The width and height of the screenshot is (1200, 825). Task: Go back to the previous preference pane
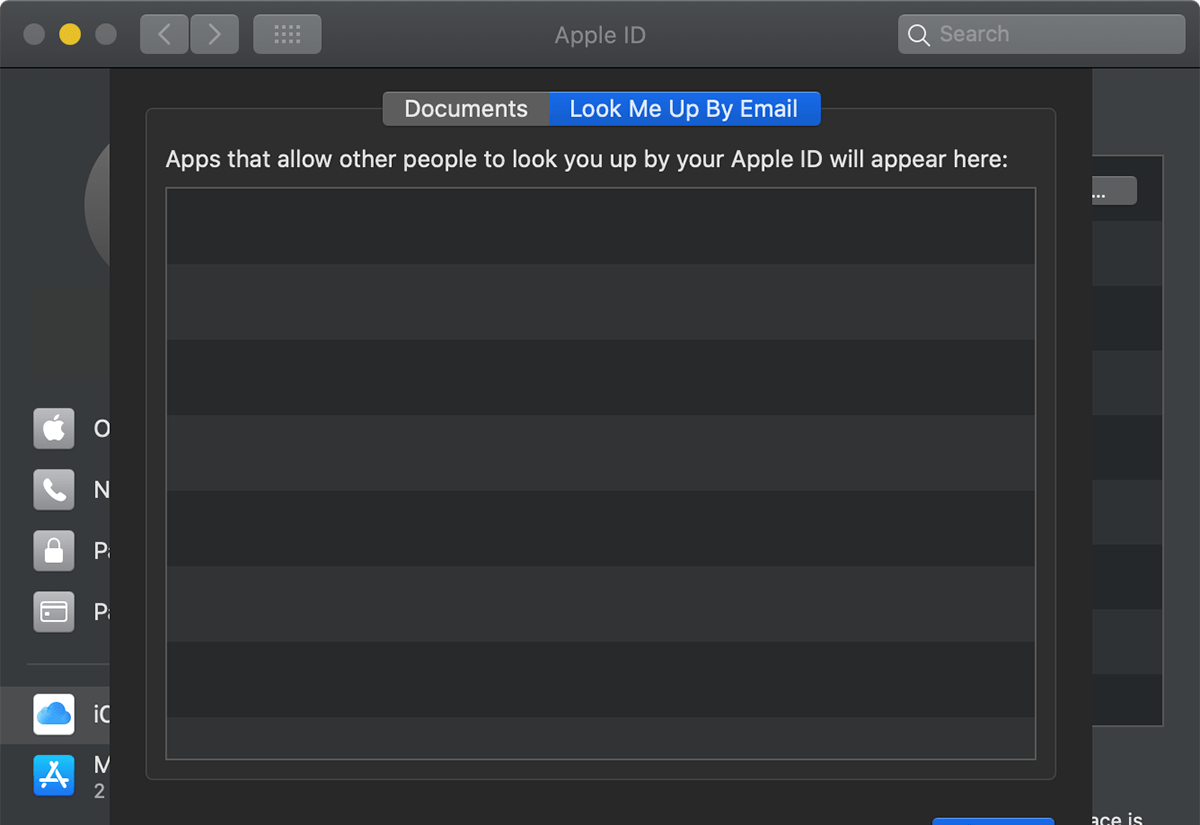point(164,35)
